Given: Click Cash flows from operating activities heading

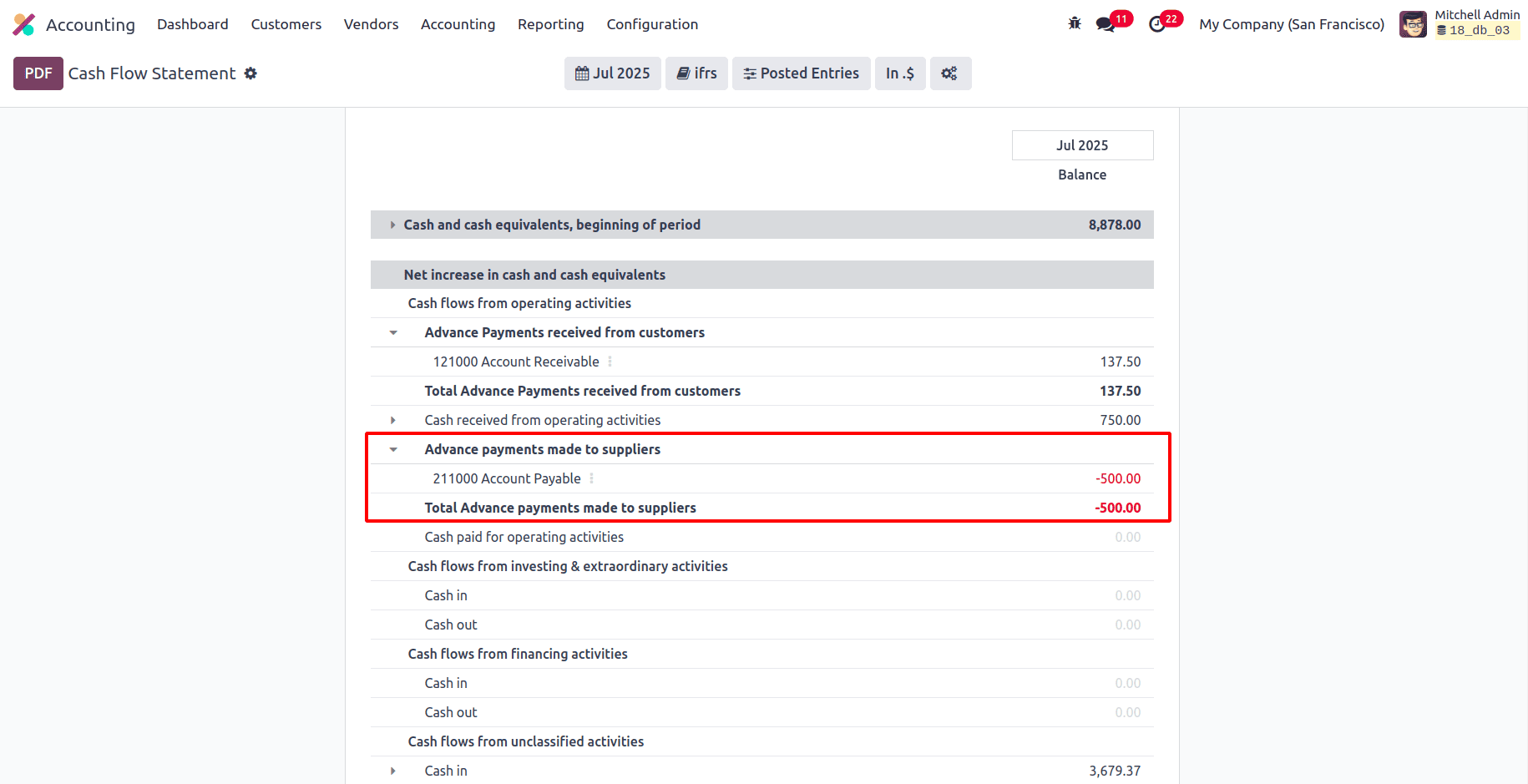Looking at the screenshot, I should (x=519, y=303).
